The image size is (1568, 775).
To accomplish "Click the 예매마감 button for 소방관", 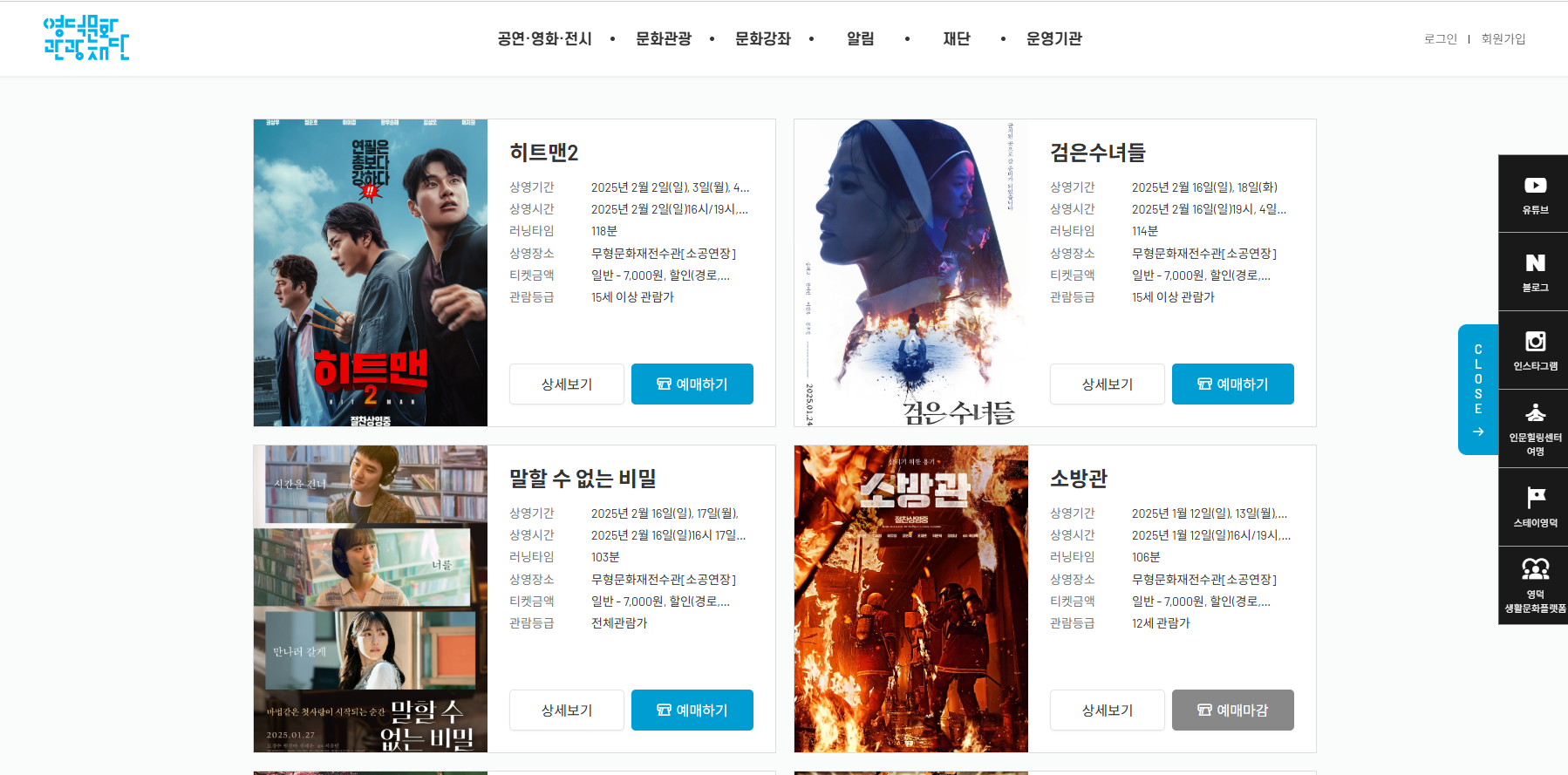I will [1232, 710].
